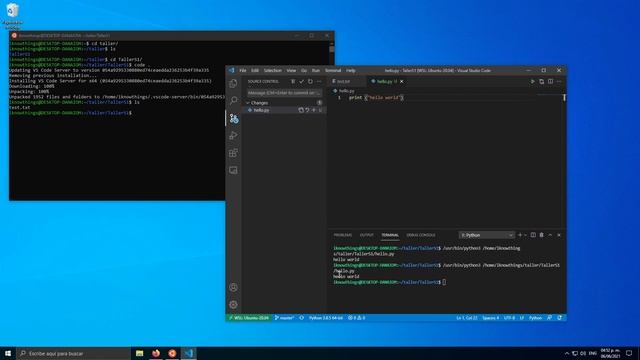Open Firefox from the taskbar

click(156, 353)
